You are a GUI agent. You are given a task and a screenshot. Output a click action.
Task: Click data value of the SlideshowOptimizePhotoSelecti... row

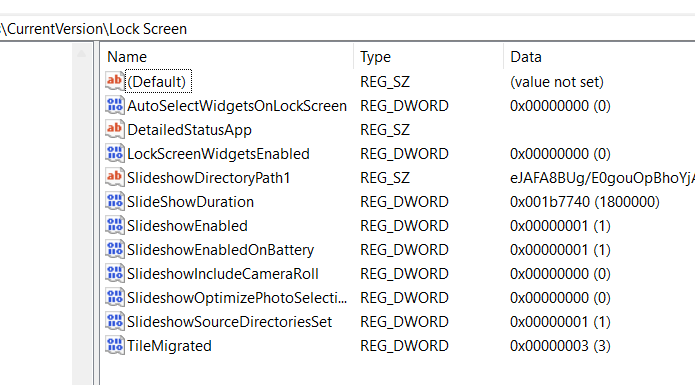click(560, 298)
